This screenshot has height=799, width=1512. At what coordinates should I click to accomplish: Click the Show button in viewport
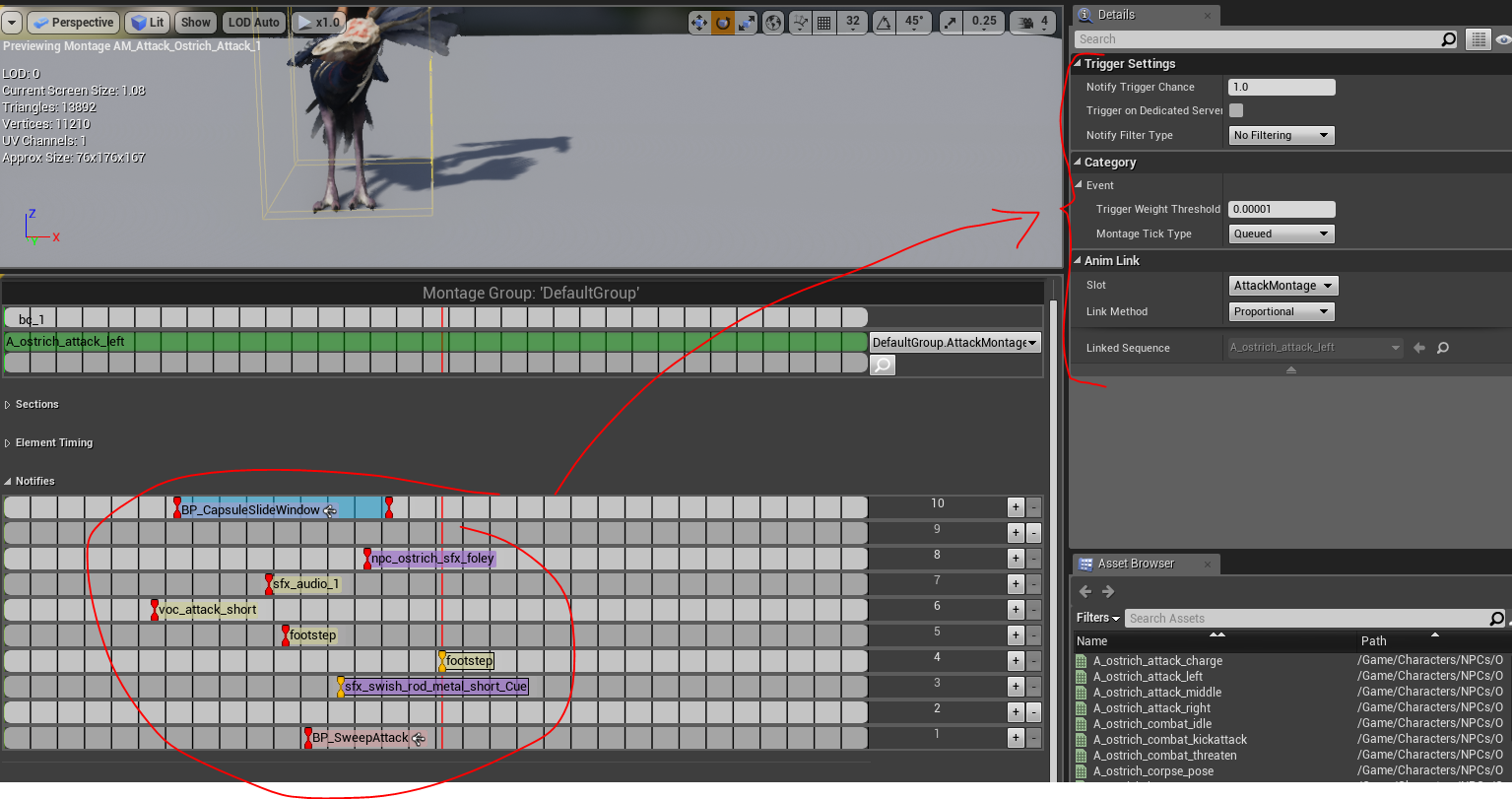pyautogui.click(x=196, y=23)
